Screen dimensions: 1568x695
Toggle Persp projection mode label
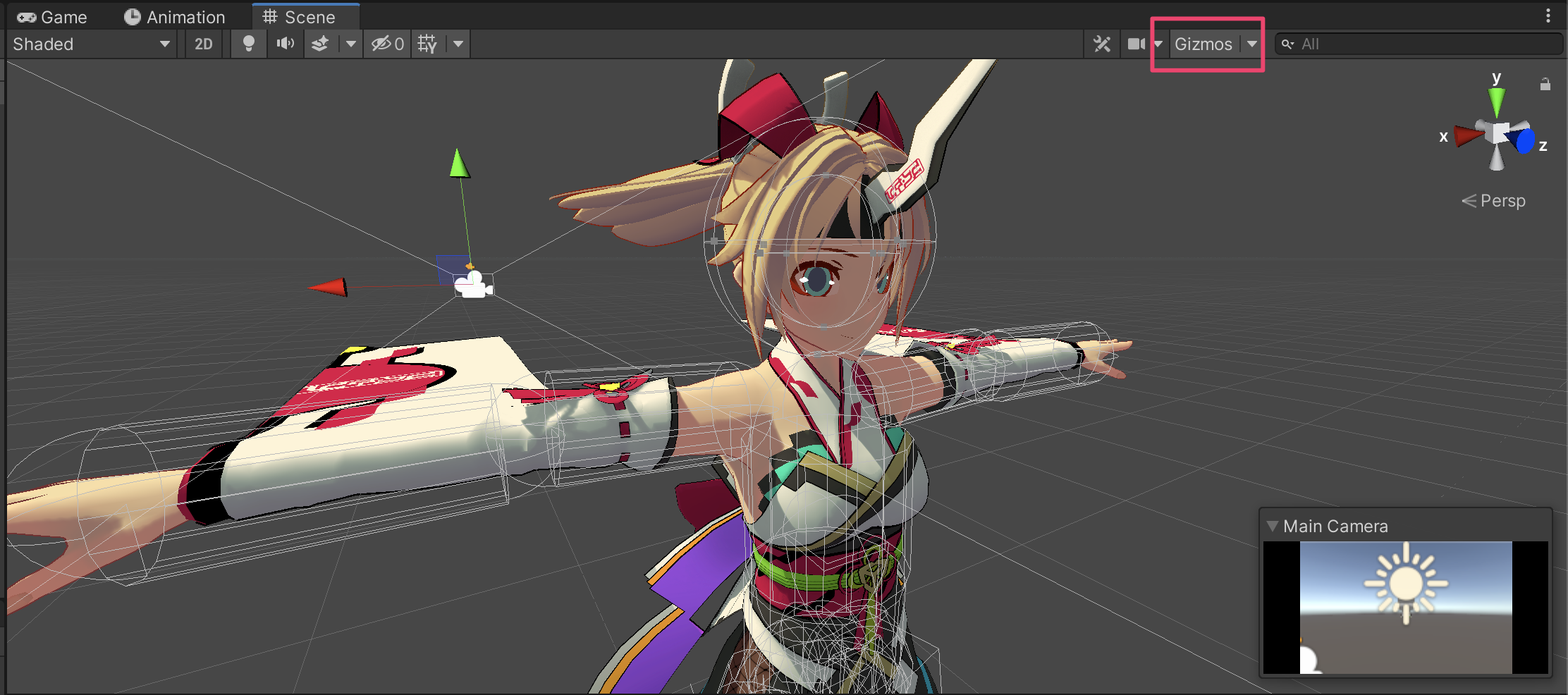point(1494,201)
